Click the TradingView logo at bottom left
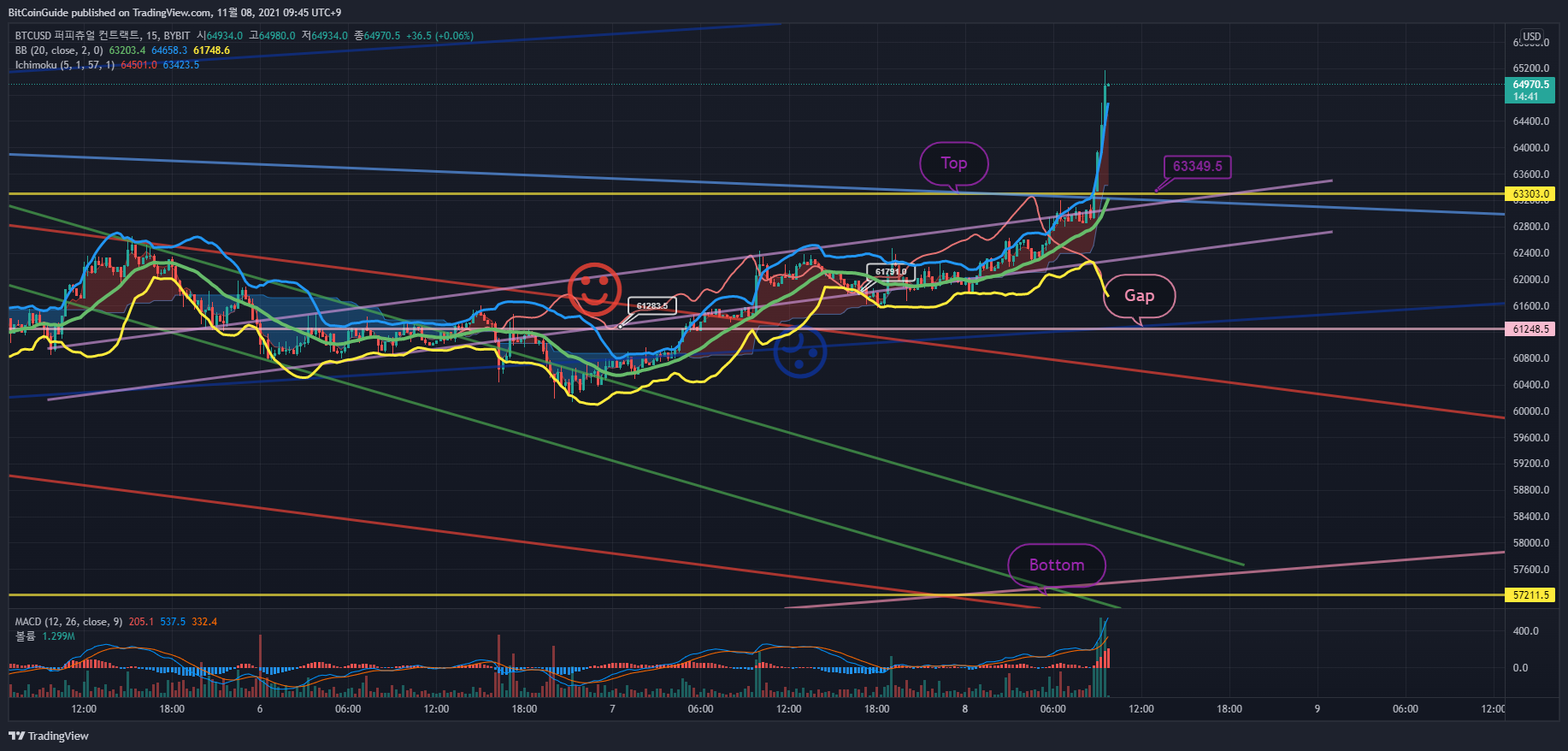 coord(49,736)
